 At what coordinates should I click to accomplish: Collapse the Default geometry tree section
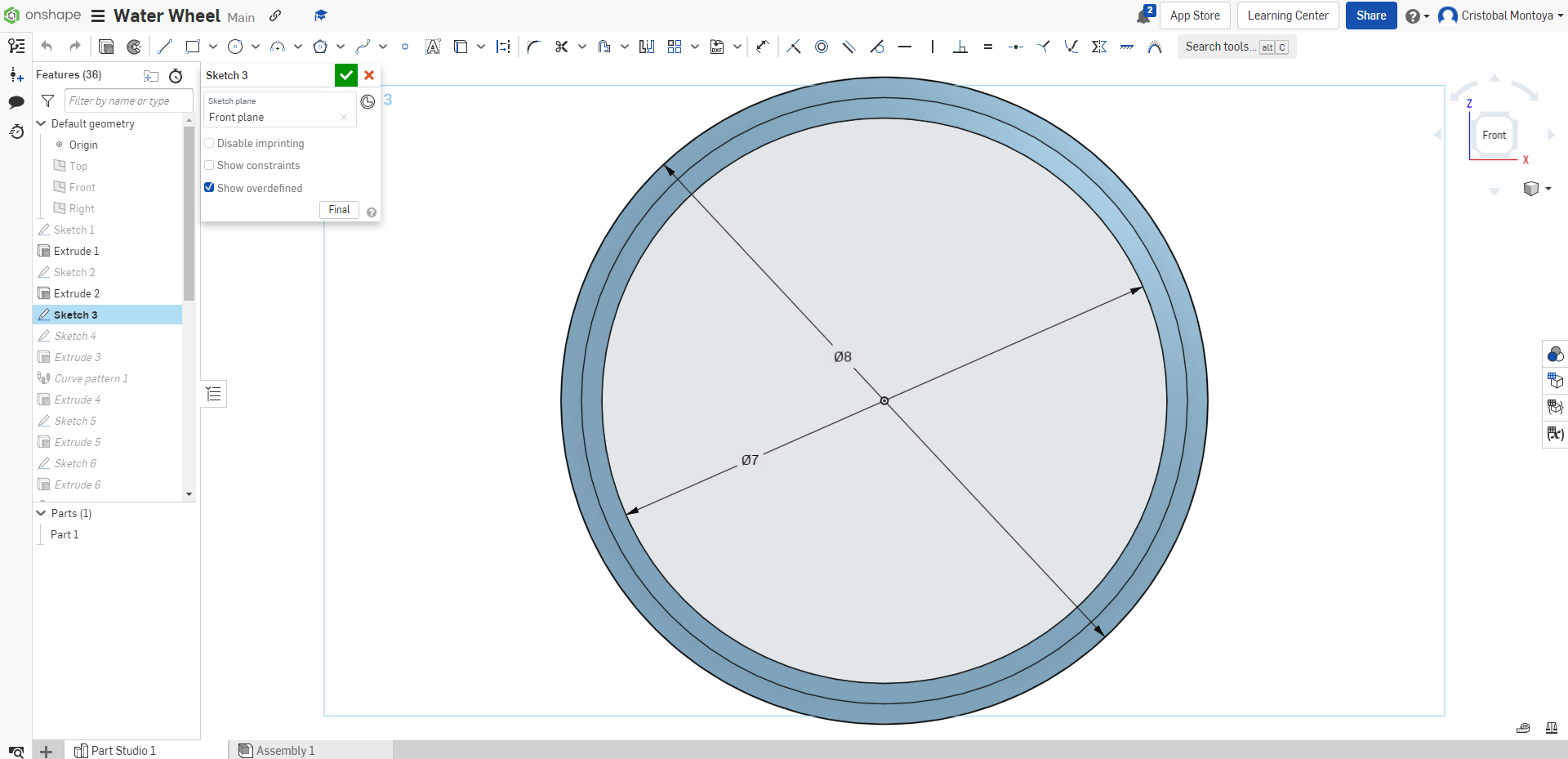click(40, 123)
